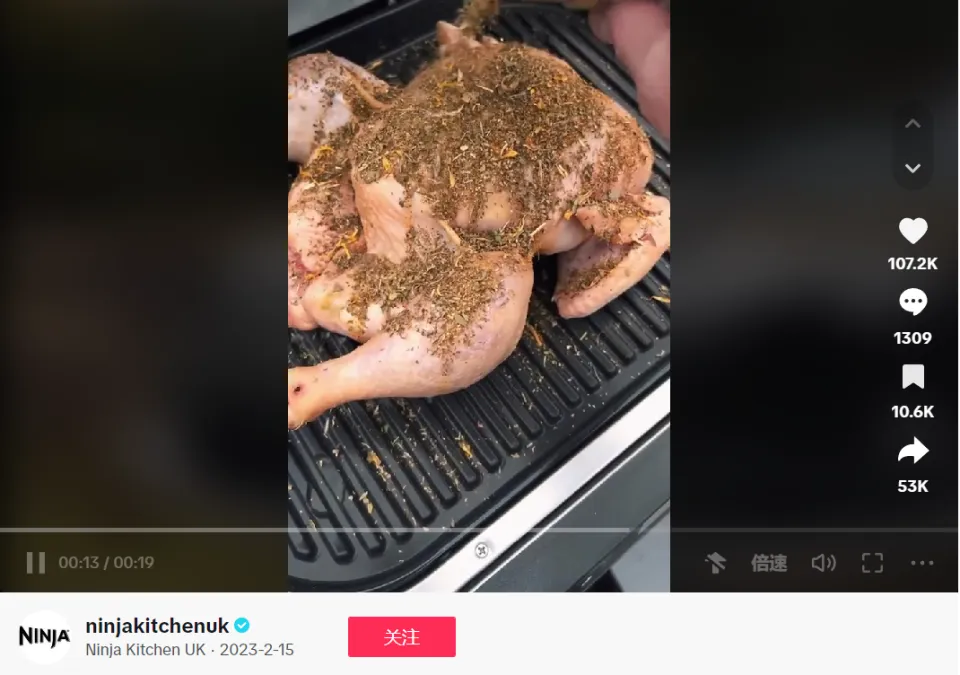This screenshot has width=960, height=675.
Task: Save the video with the bookmark icon
Action: point(912,377)
